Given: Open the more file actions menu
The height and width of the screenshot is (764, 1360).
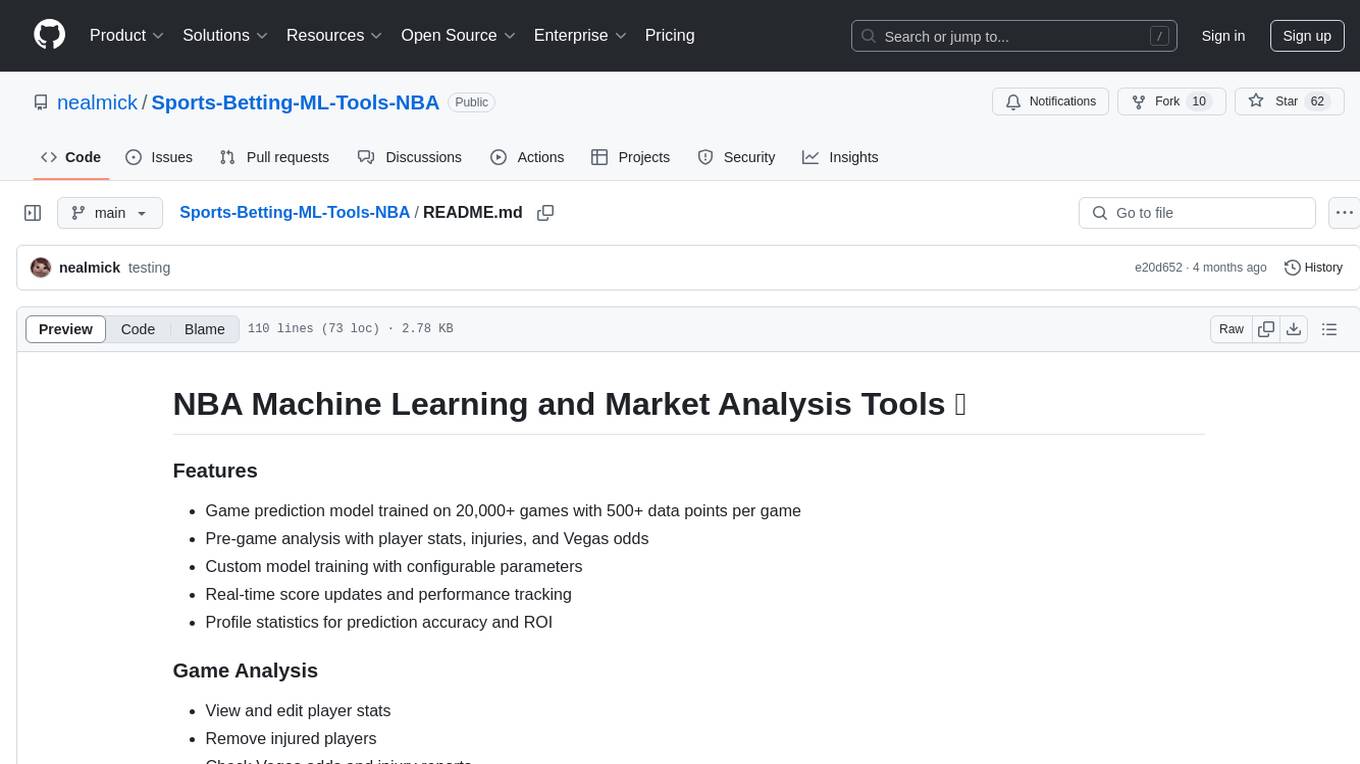Looking at the screenshot, I should [x=1344, y=213].
